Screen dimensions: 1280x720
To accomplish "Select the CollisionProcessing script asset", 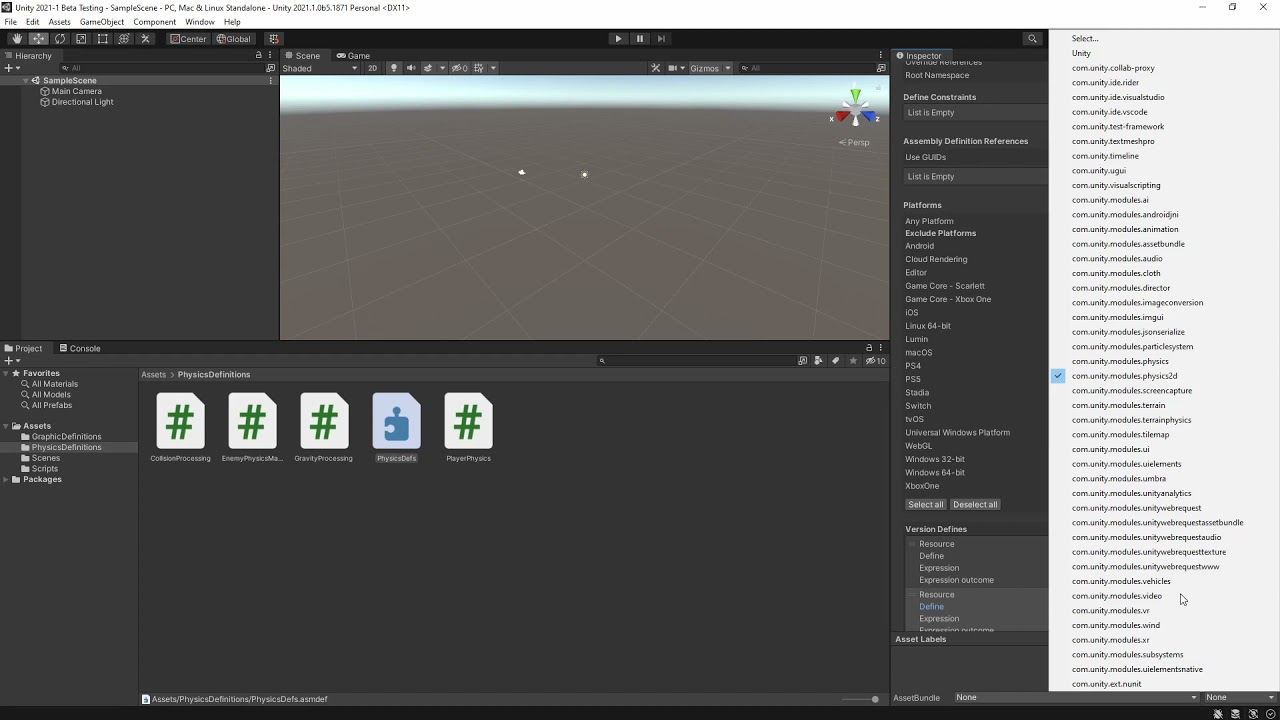I will click(180, 428).
